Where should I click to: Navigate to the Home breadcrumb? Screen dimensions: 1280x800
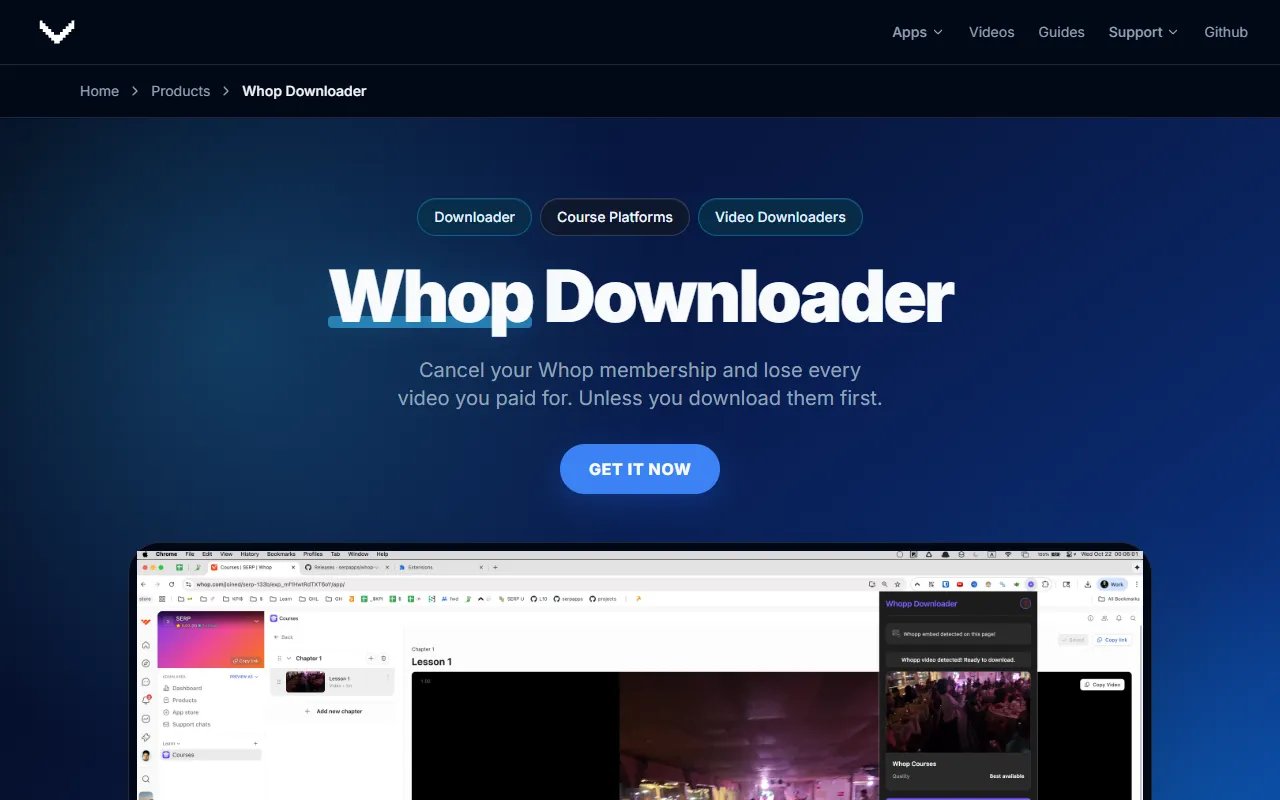point(99,91)
